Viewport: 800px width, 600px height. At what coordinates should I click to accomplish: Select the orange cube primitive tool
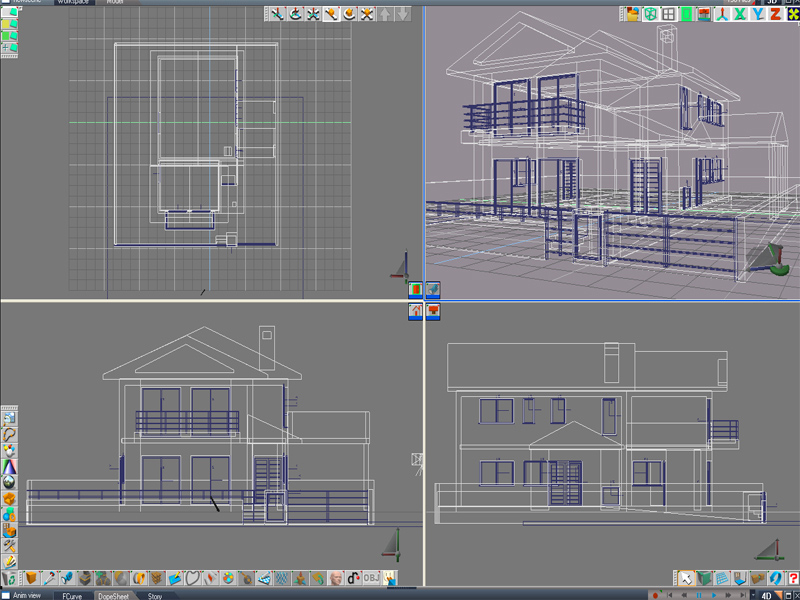coord(32,578)
